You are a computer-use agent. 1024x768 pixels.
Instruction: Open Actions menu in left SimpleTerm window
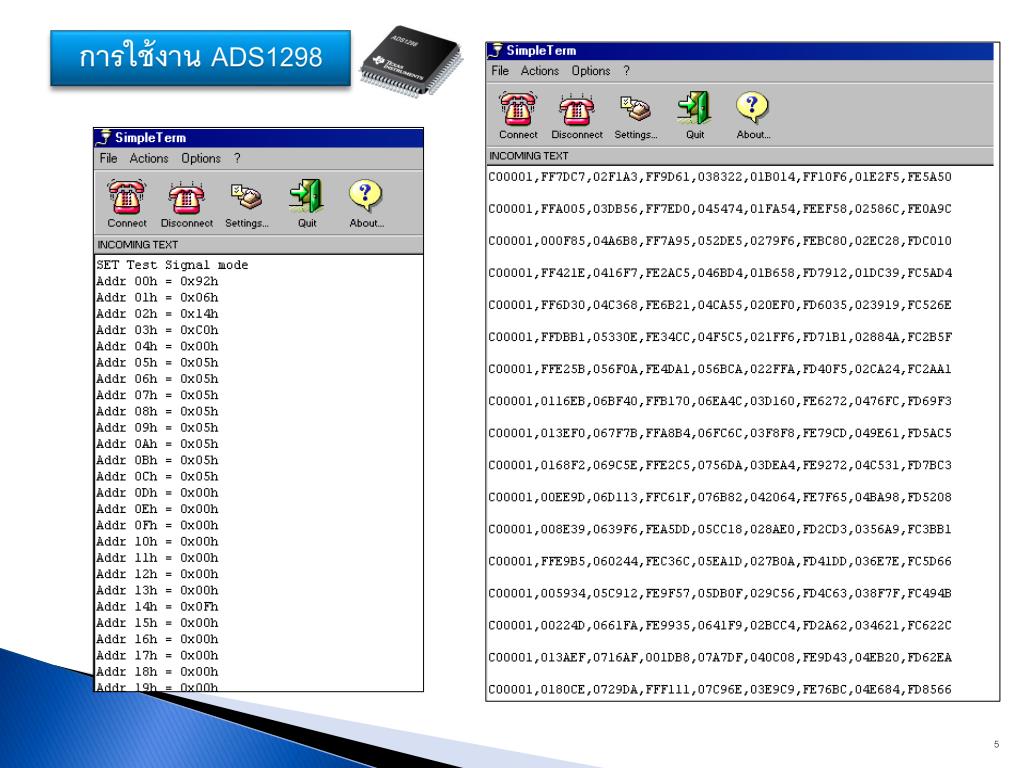[149, 158]
